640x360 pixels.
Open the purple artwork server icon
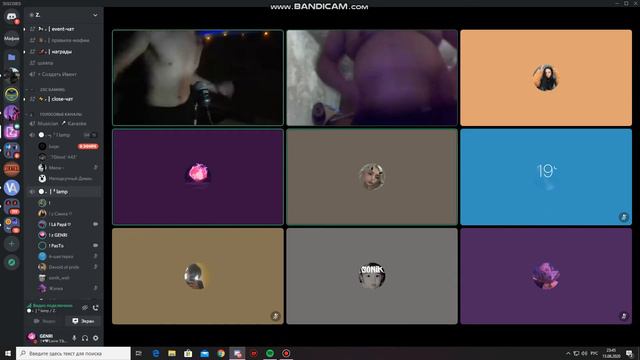coord(11,113)
